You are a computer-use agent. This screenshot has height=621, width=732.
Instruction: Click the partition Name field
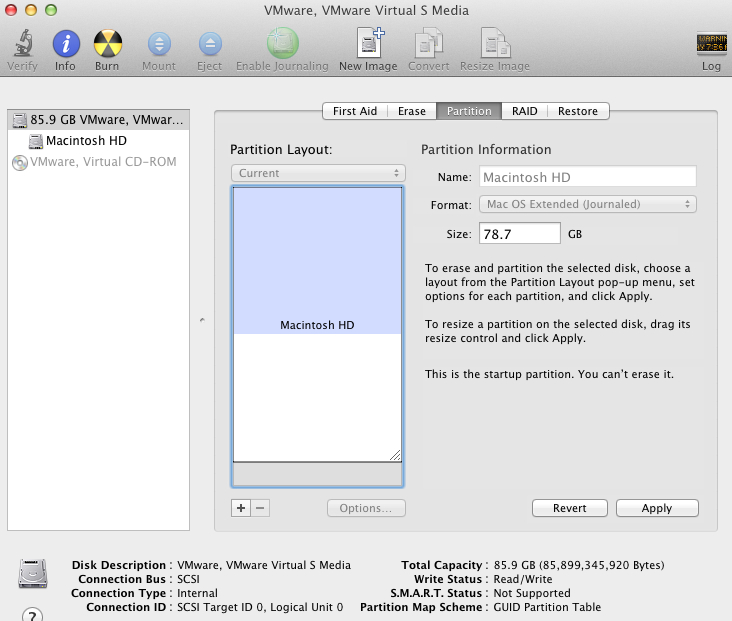588,177
